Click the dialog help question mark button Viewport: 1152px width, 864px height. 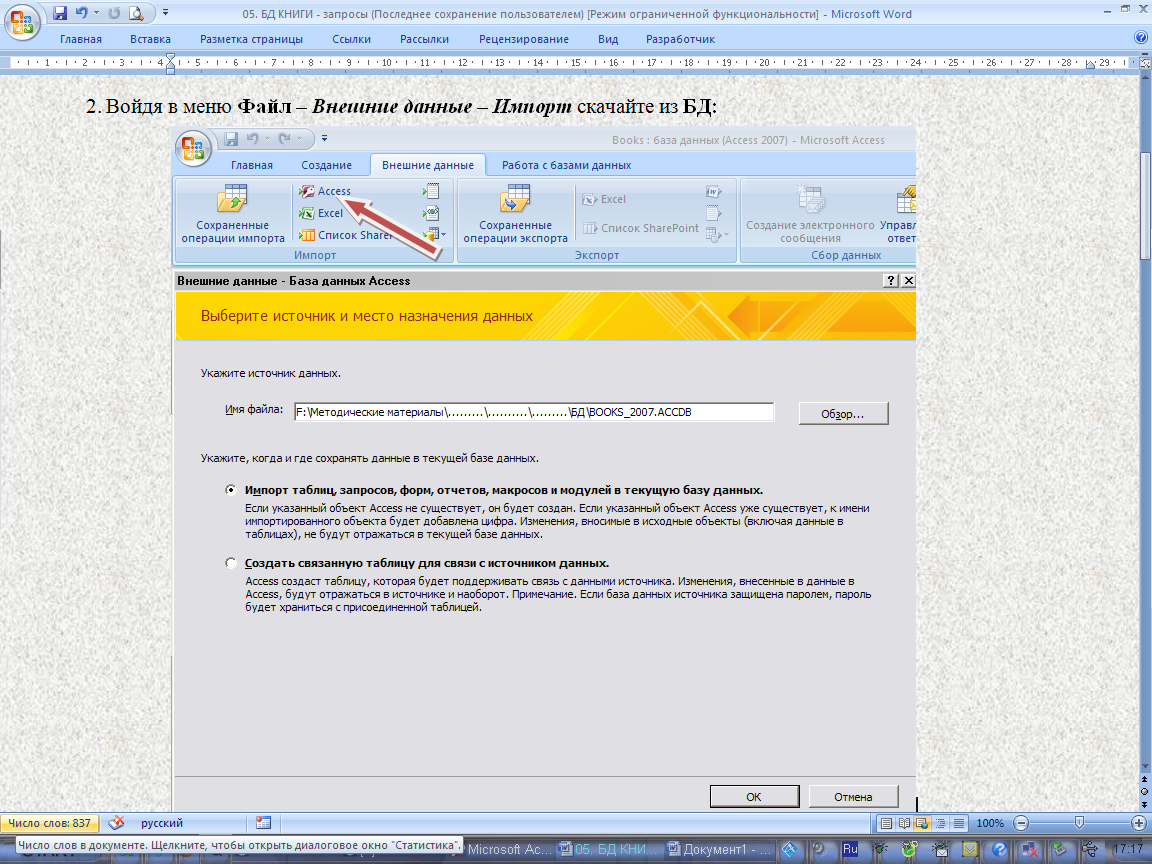pos(890,281)
